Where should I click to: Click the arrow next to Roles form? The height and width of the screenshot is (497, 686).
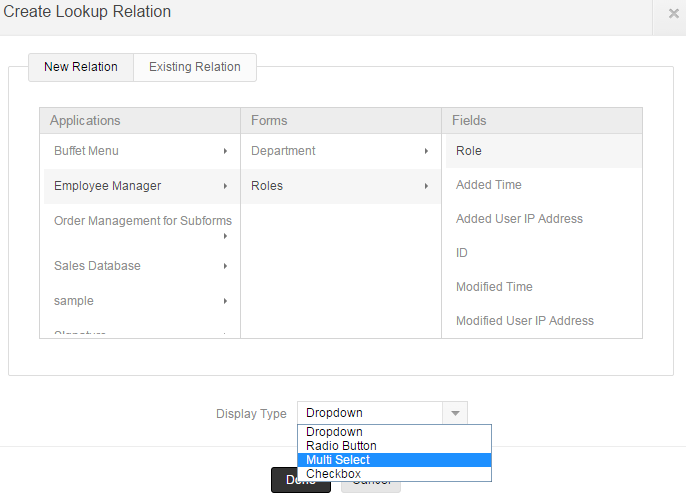pos(426,186)
